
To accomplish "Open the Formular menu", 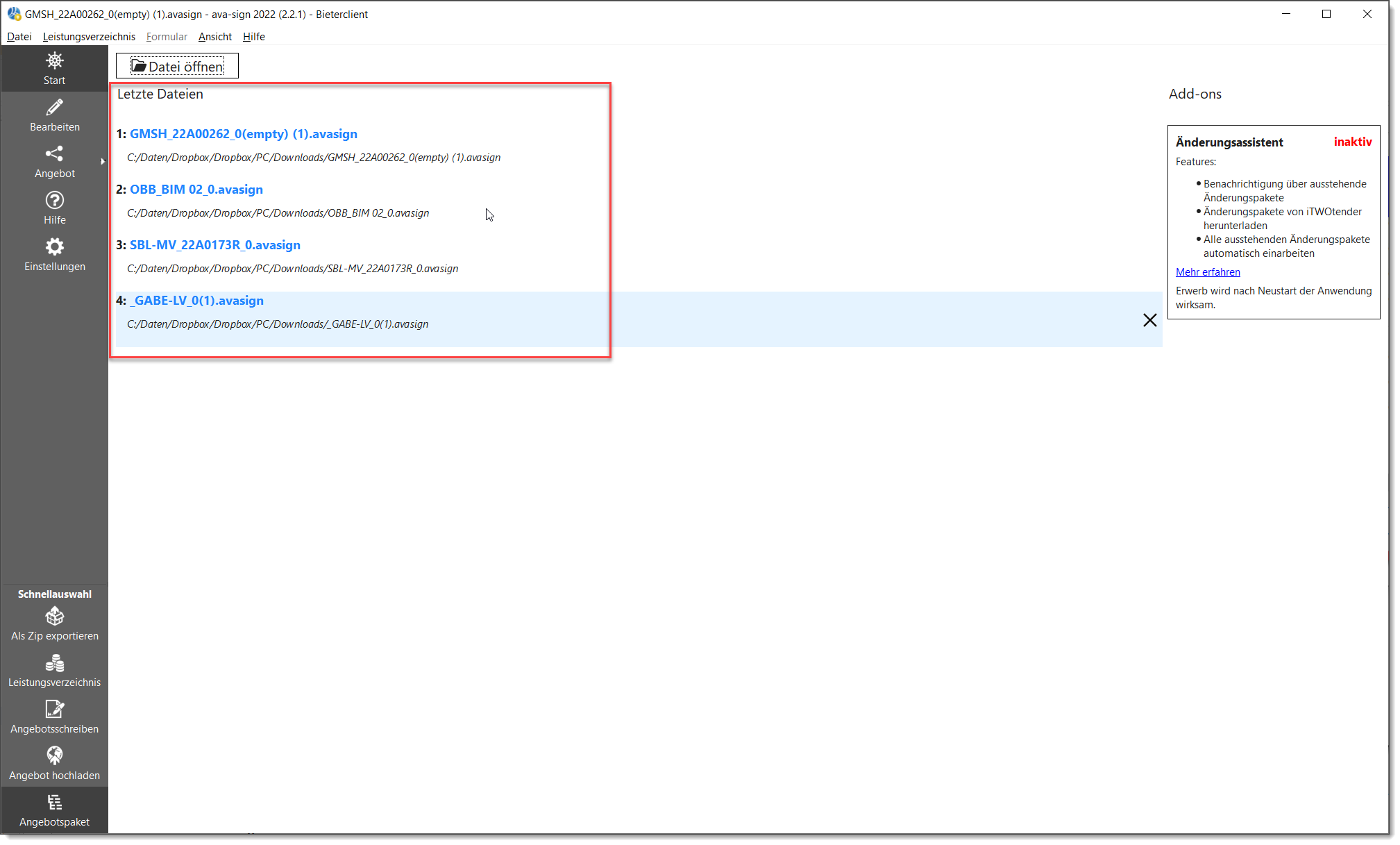I will (167, 37).
